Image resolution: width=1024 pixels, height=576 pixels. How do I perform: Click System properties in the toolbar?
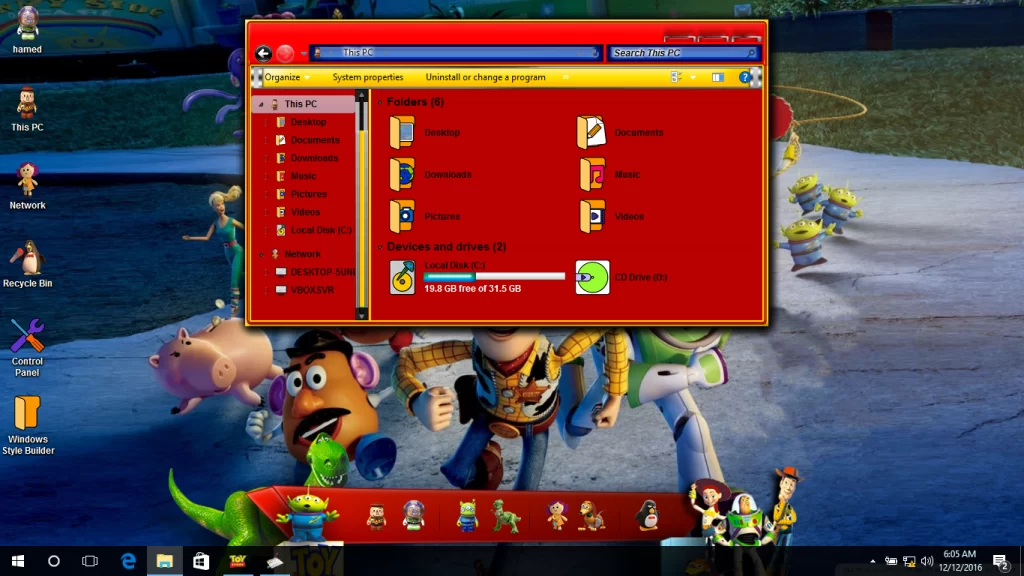(368, 77)
